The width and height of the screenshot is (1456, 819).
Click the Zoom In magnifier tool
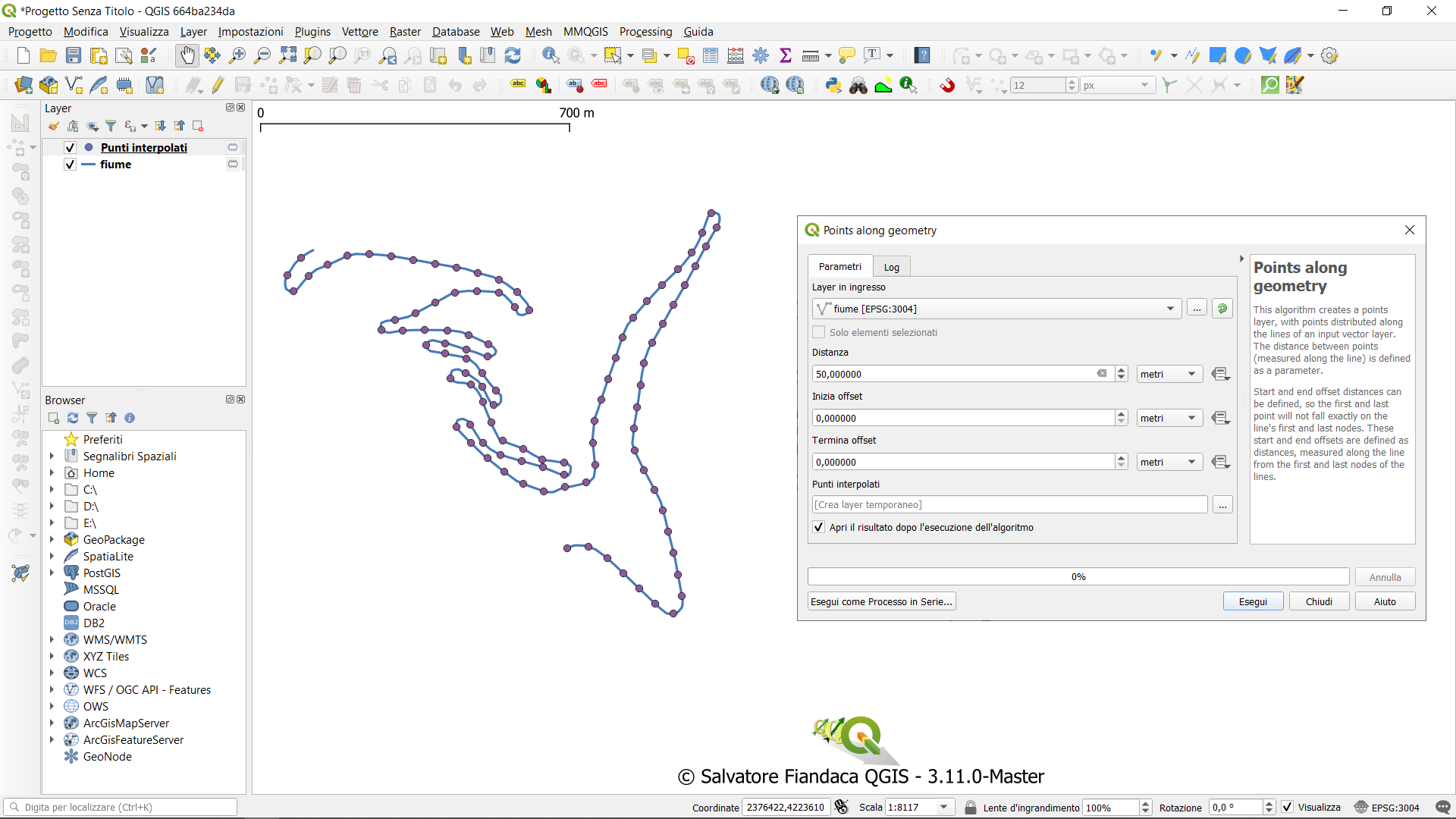(237, 55)
